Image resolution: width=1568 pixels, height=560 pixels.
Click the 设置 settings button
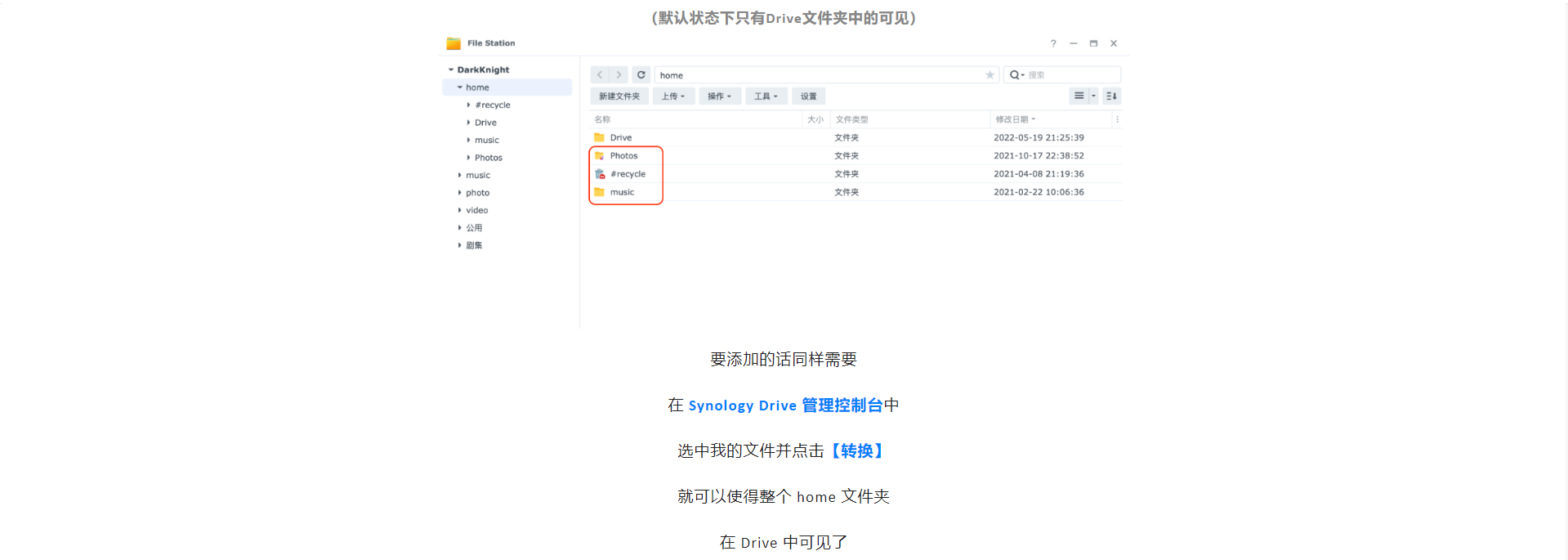click(x=809, y=96)
